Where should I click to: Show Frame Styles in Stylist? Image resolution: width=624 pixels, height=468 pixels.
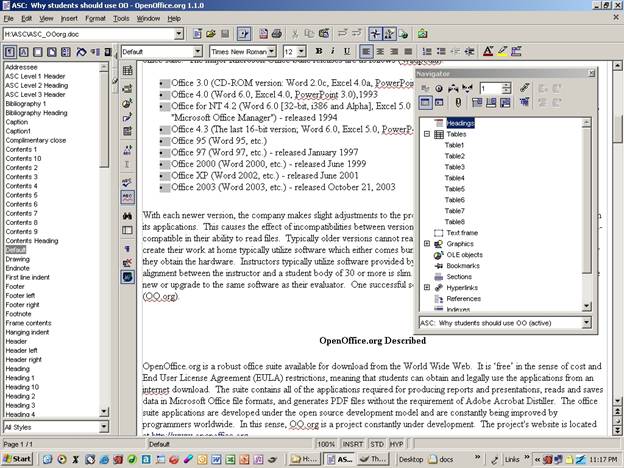click(x=38, y=52)
